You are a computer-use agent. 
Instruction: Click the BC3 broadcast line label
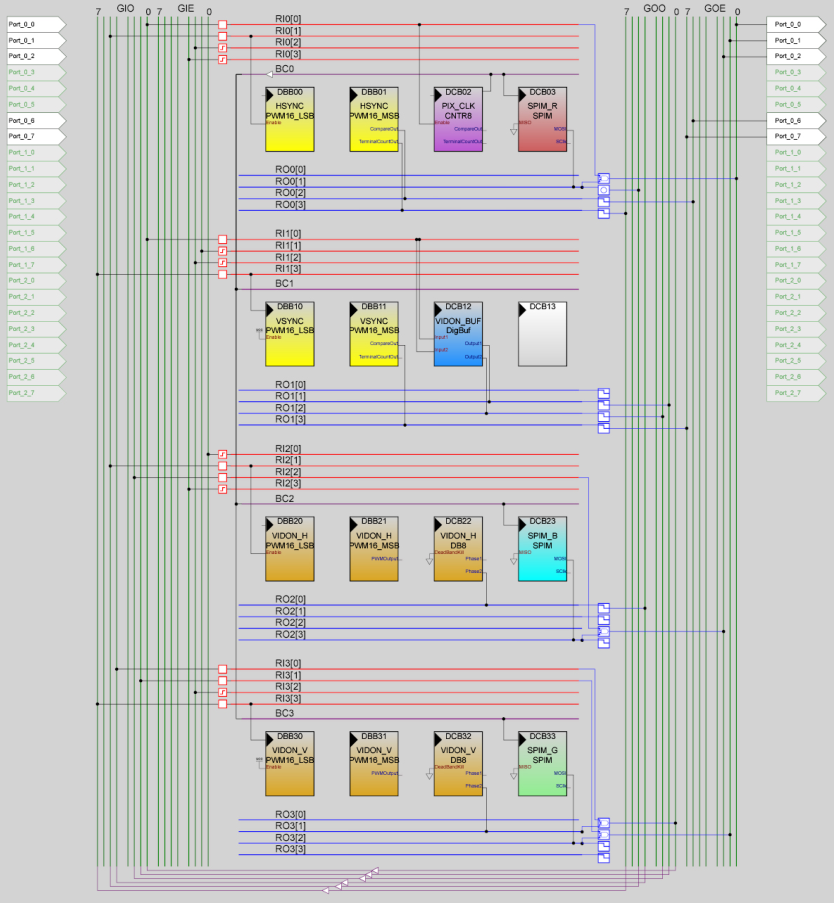(284, 713)
